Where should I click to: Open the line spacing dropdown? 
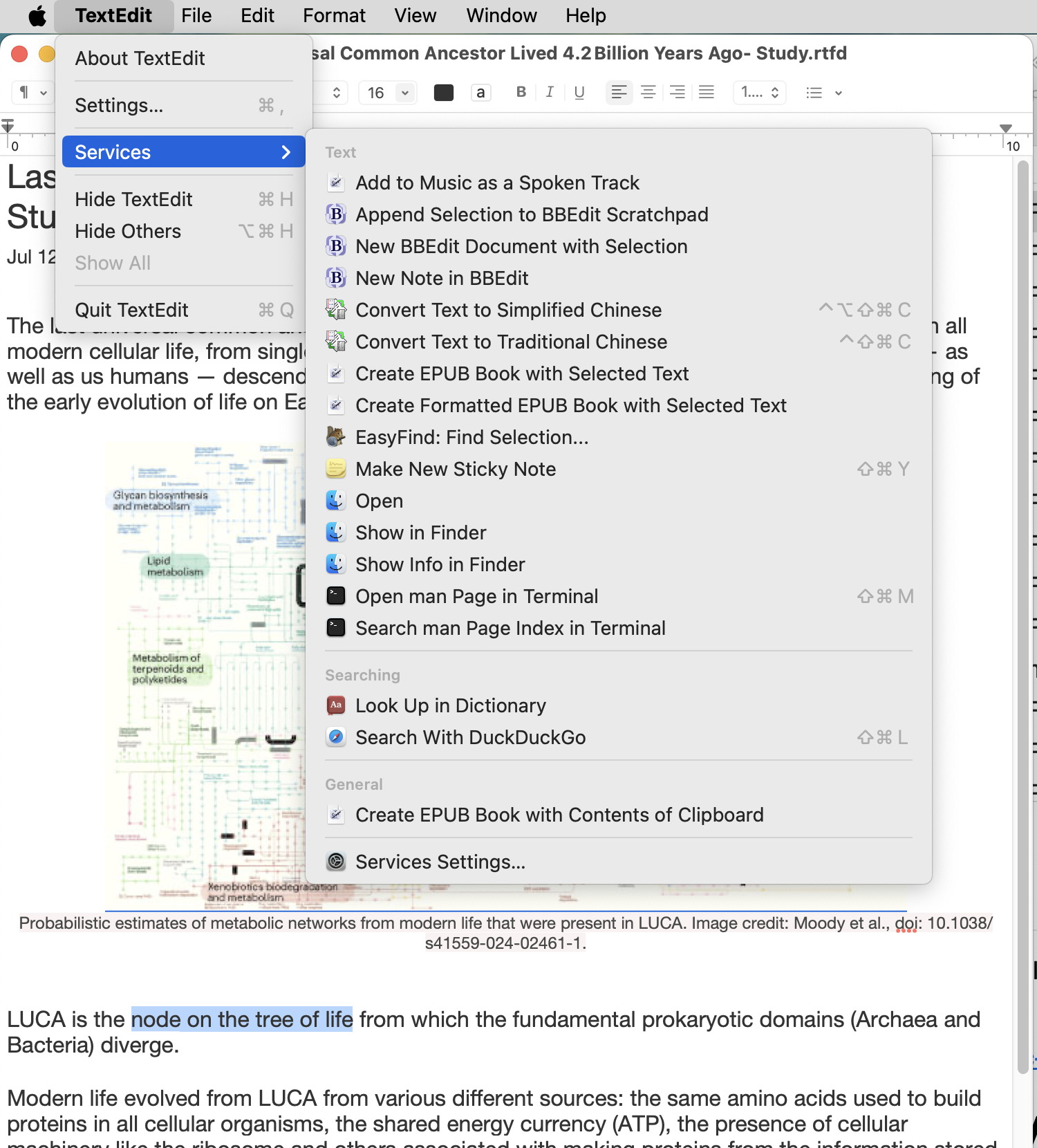pyautogui.click(x=760, y=92)
